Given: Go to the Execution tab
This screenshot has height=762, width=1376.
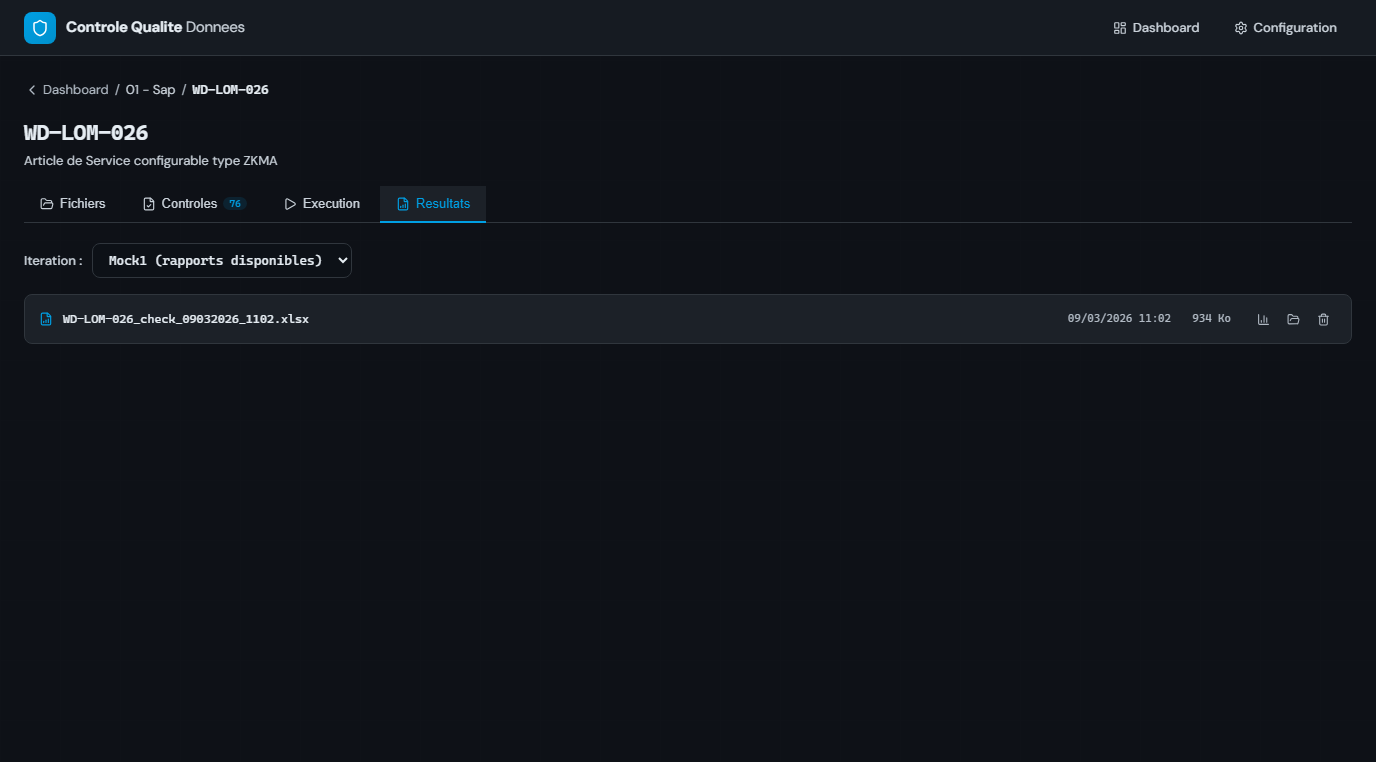Looking at the screenshot, I should pos(322,204).
